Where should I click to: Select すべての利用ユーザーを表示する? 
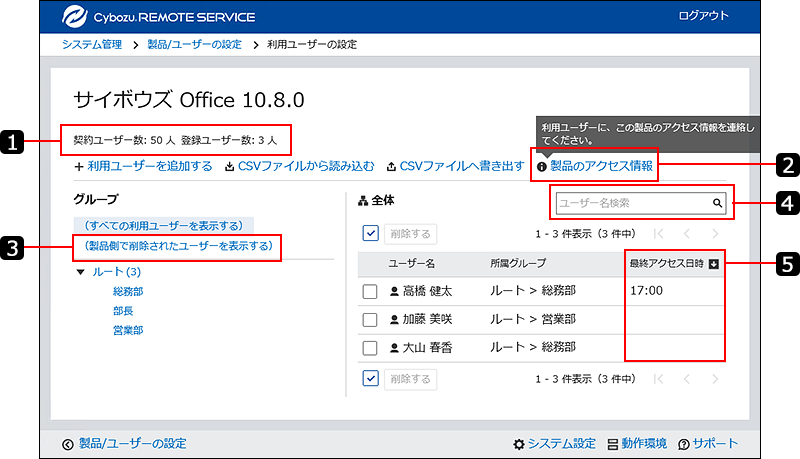click(164, 225)
